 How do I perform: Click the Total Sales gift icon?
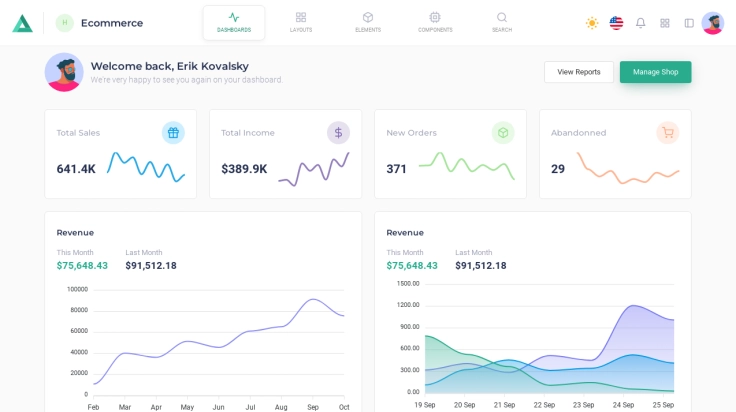pyautogui.click(x=173, y=132)
